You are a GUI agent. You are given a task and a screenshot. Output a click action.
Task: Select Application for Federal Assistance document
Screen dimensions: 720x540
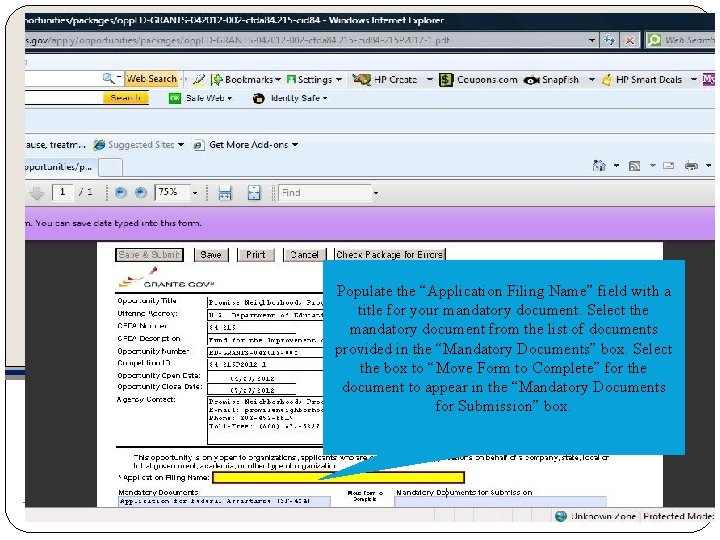coord(224,501)
